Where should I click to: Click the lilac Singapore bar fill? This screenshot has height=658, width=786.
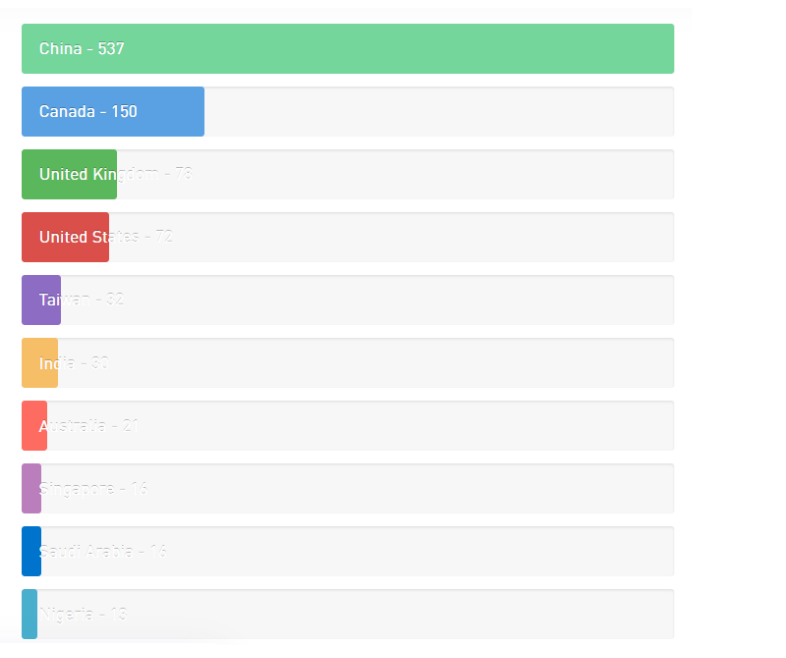point(31,489)
